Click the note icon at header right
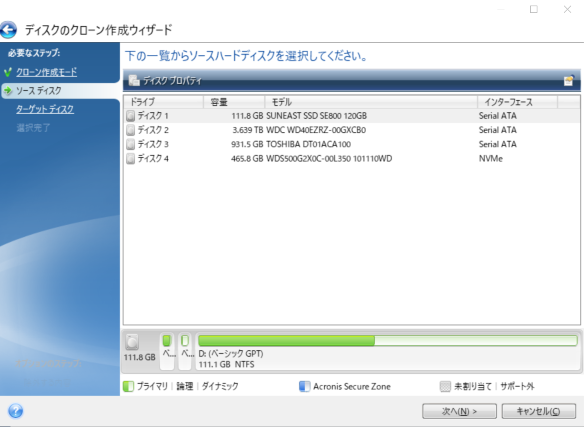Screen dimensions: 584x427 (x=568, y=80)
